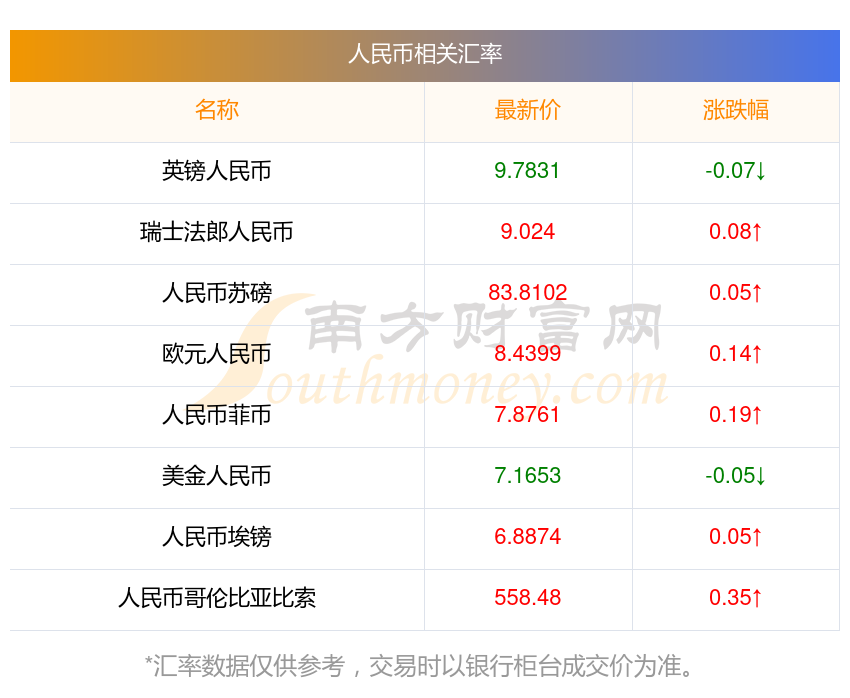Viewport: 850px width, 698px height.
Task: Select the 人民币菲币 row name
Action: (217, 415)
